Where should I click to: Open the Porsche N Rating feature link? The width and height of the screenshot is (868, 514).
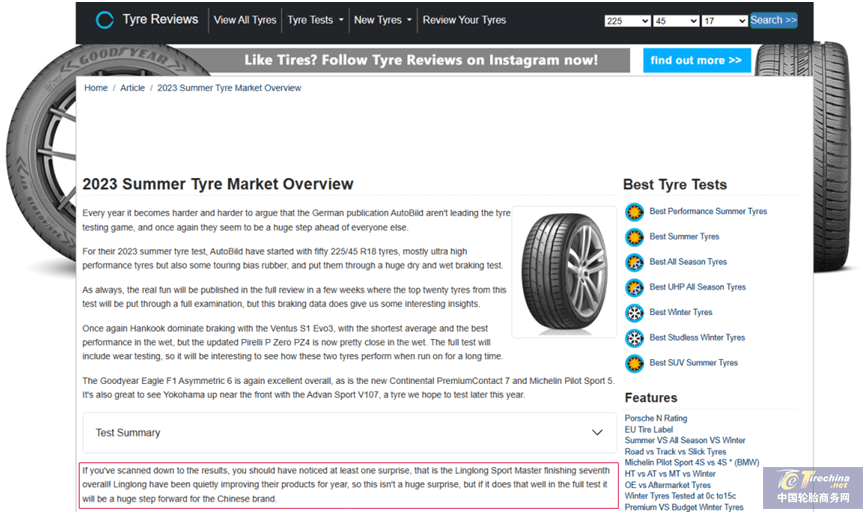pos(656,418)
